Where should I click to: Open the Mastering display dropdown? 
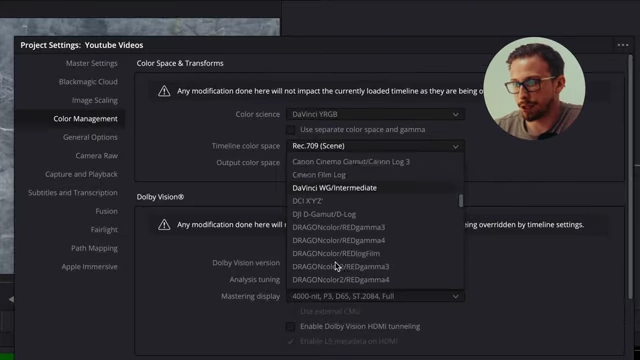(376, 296)
